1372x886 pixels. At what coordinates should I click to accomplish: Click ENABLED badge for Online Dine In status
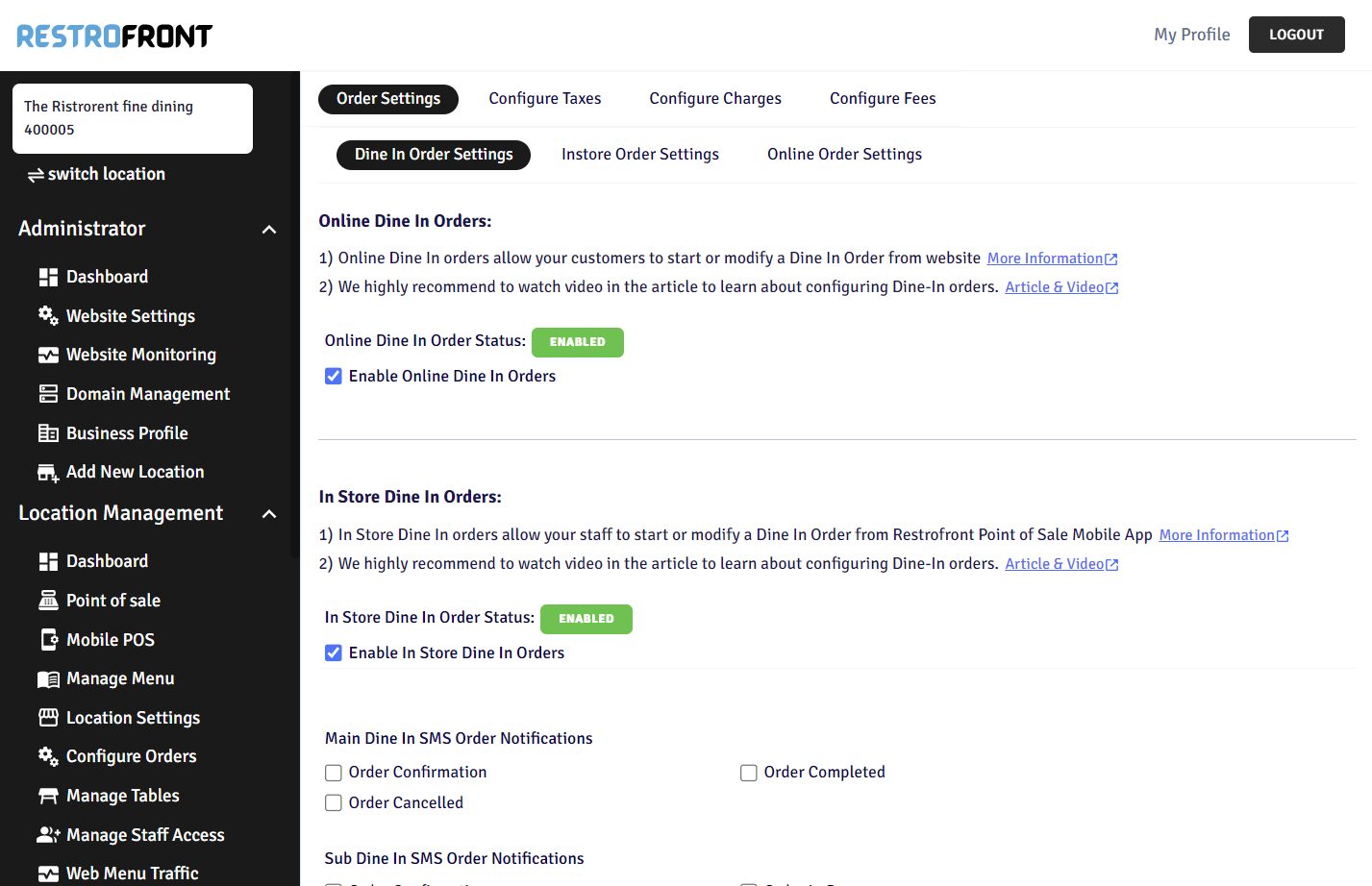[x=578, y=342]
